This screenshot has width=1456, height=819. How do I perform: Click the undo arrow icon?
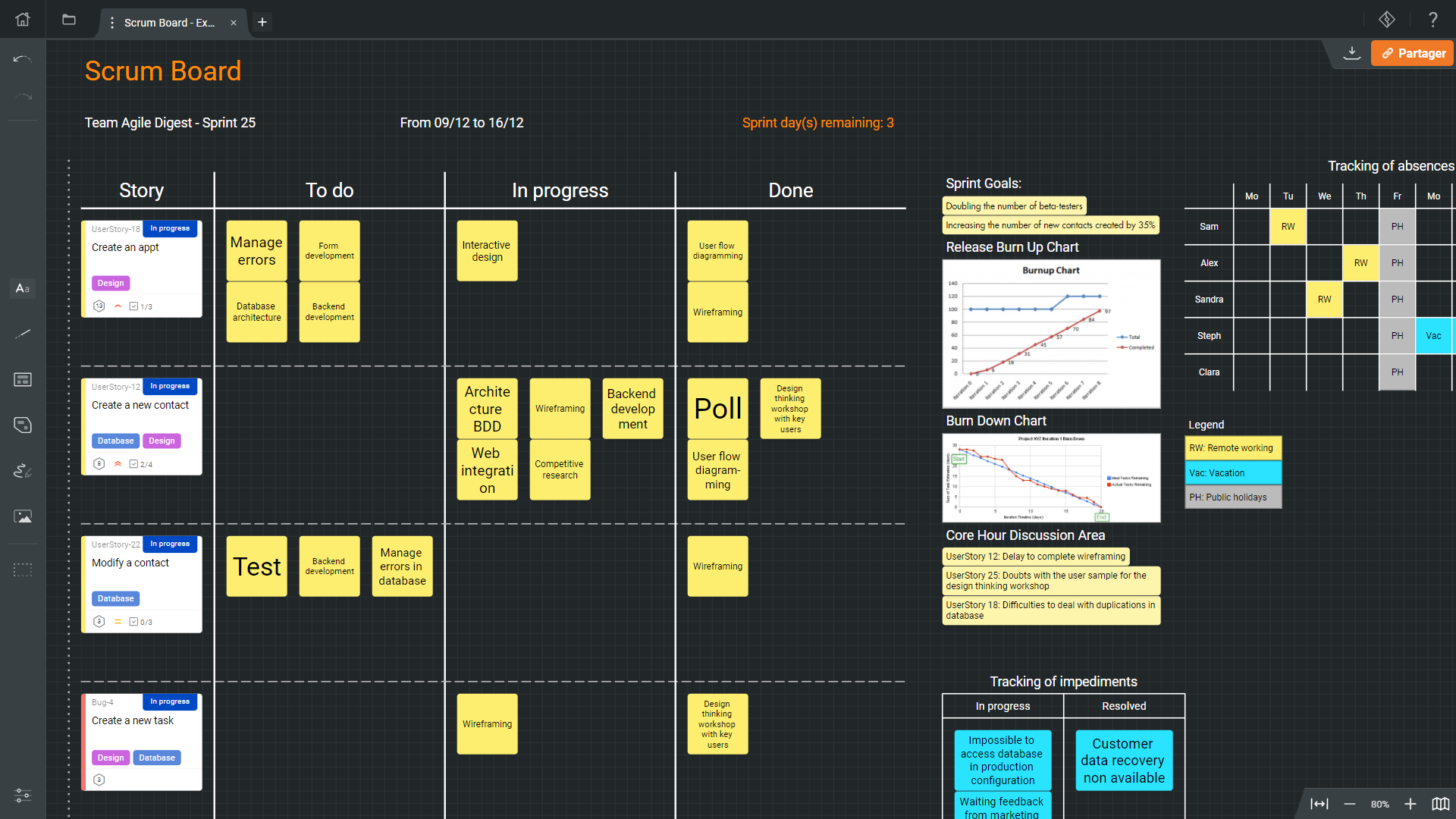(x=23, y=58)
